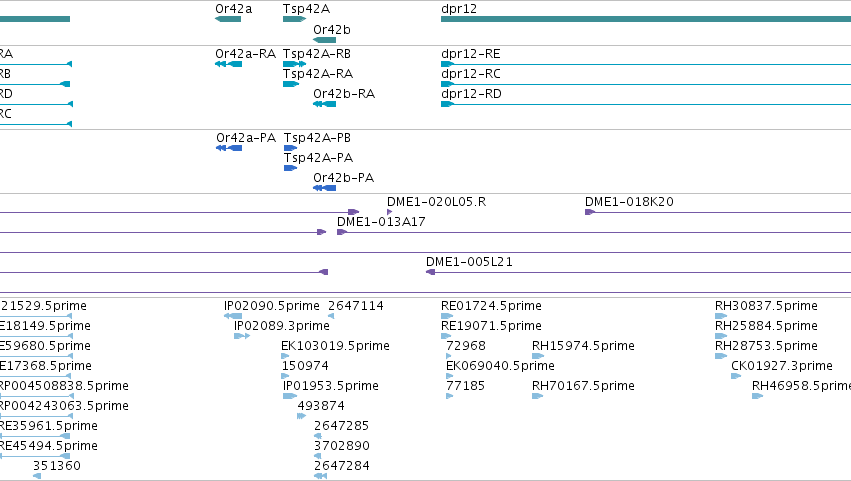This screenshot has height=481, width=851.
Task: Click the EK103019.5prime label
Action: click(x=335, y=346)
